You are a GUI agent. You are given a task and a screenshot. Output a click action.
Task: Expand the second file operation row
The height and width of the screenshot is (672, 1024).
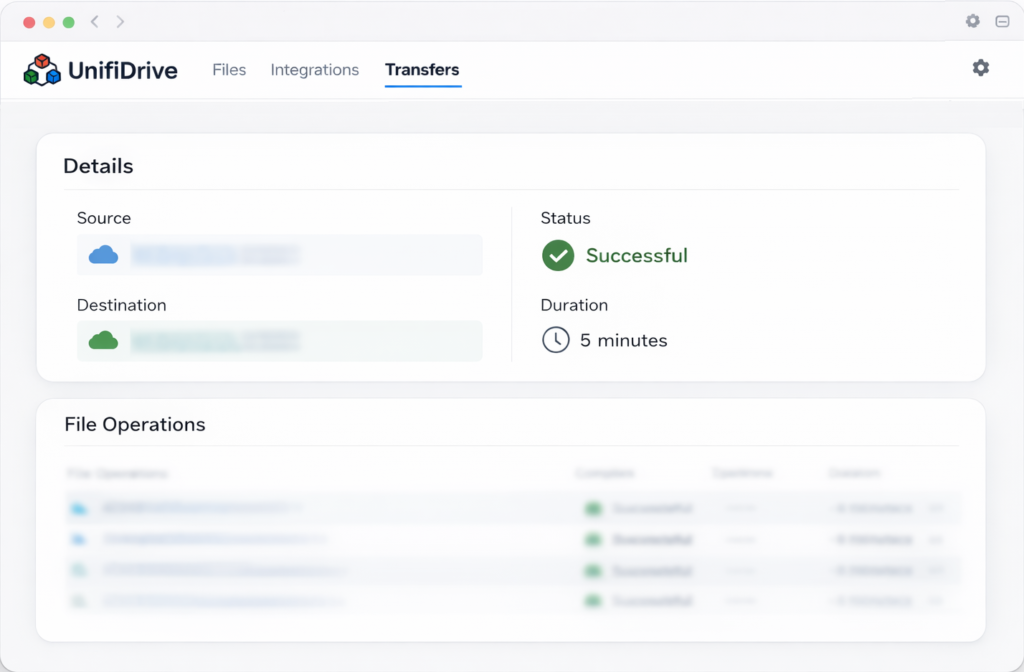[935, 539]
